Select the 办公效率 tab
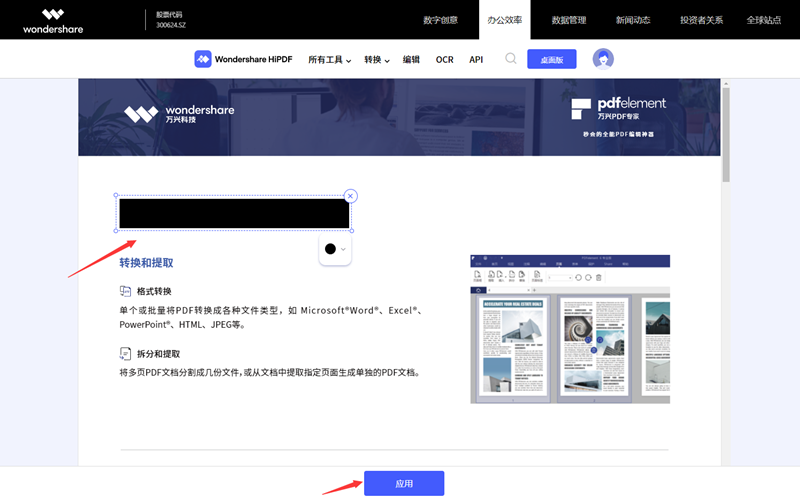 [x=505, y=20]
